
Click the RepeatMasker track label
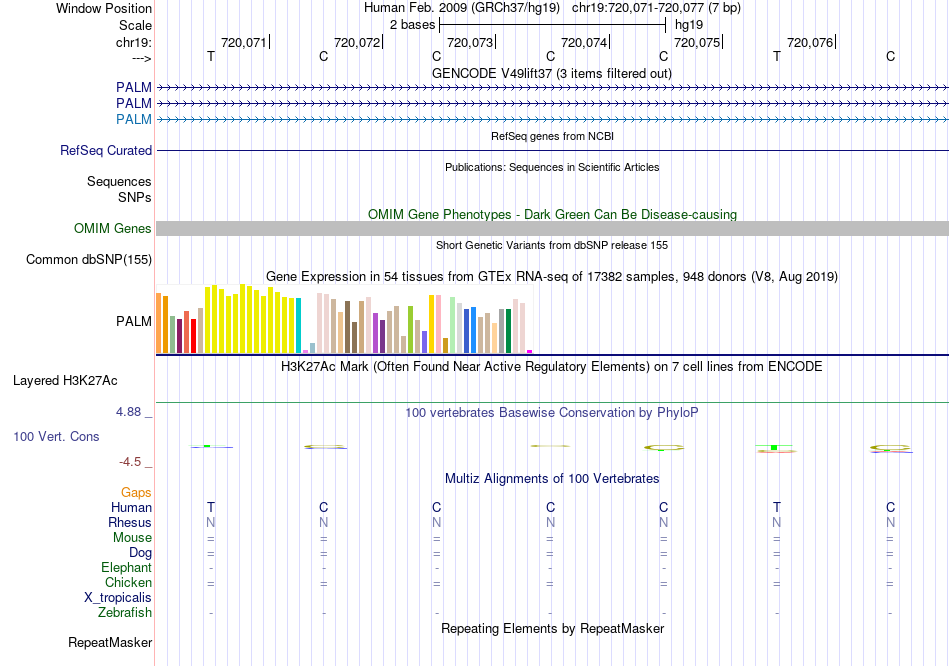click(110, 642)
